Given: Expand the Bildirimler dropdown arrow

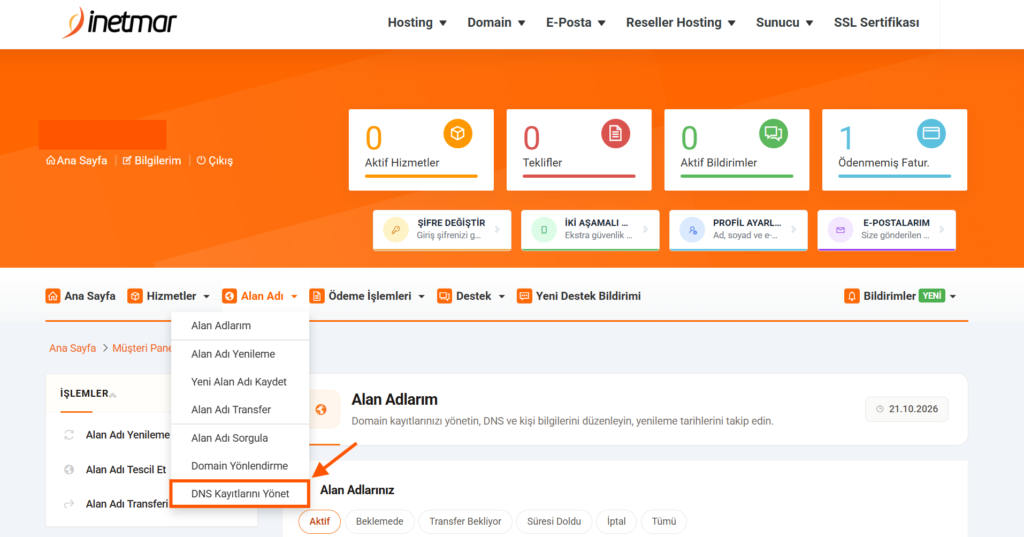Looking at the screenshot, I should (953, 297).
